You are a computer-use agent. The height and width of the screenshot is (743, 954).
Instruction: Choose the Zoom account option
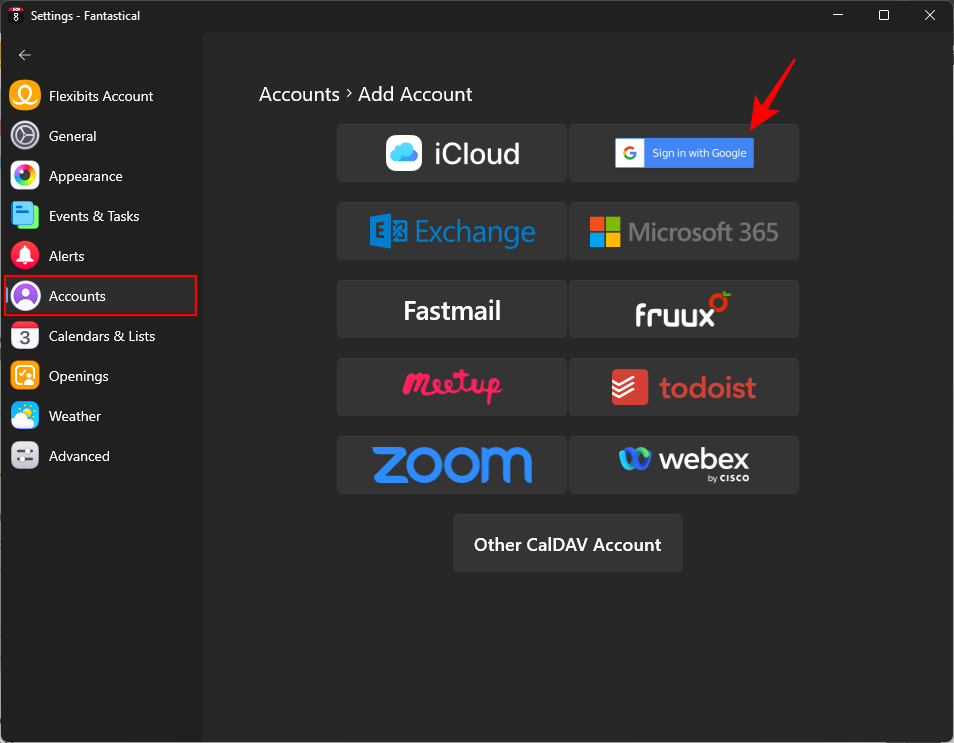tap(452, 465)
